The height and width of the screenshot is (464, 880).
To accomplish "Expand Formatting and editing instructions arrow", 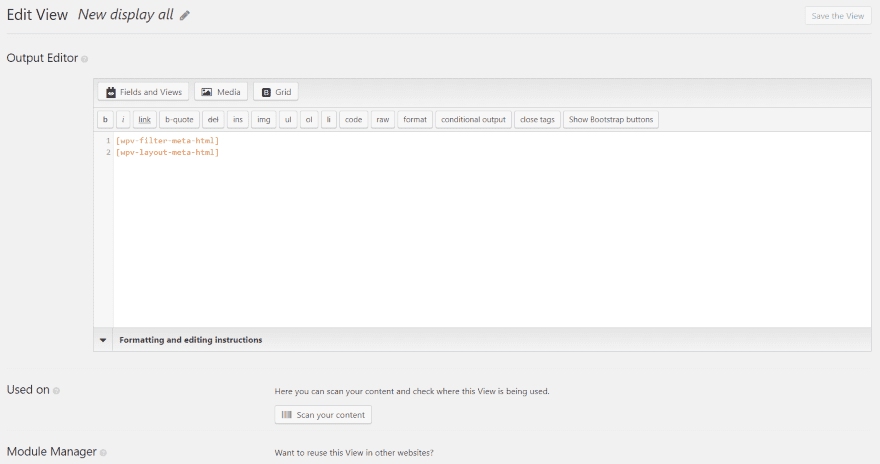I will [x=103, y=340].
